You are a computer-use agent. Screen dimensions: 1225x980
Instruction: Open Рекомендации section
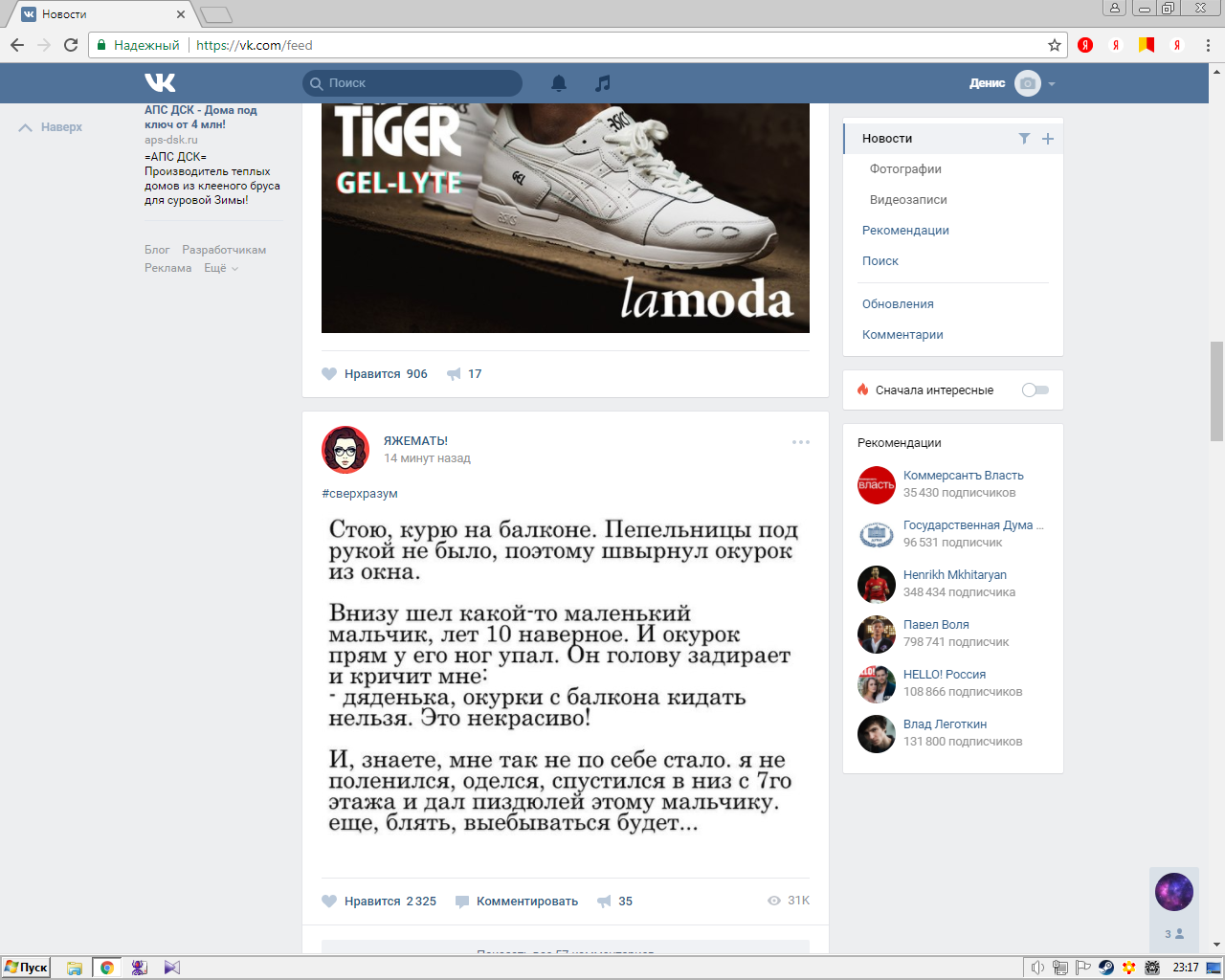click(905, 231)
